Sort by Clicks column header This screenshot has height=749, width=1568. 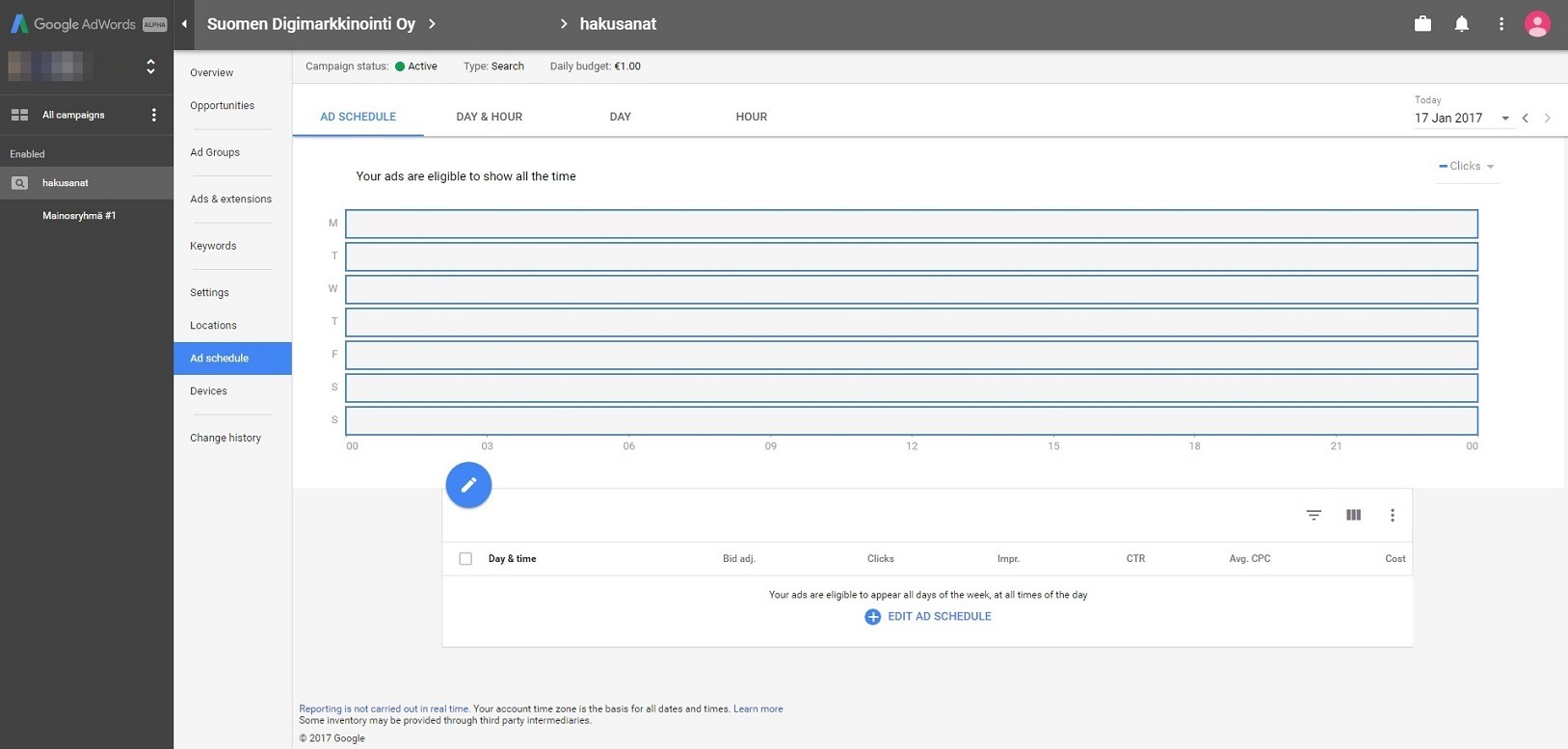(881, 559)
